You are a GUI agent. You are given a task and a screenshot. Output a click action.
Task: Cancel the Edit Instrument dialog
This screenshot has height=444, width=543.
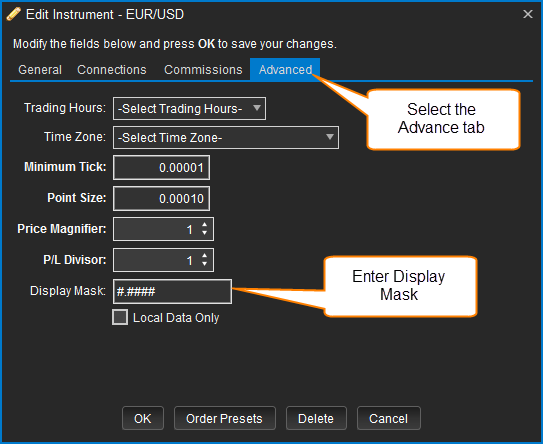pyautogui.click(x=389, y=418)
